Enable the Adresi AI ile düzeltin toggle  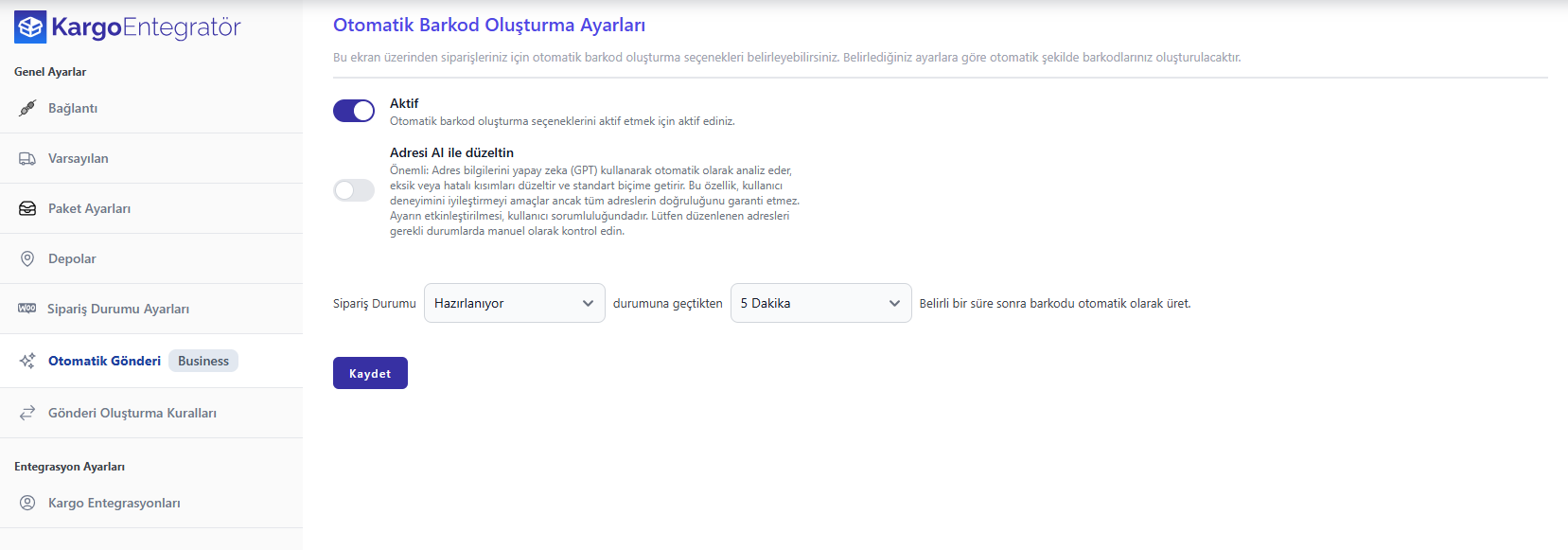click(354, 190)
